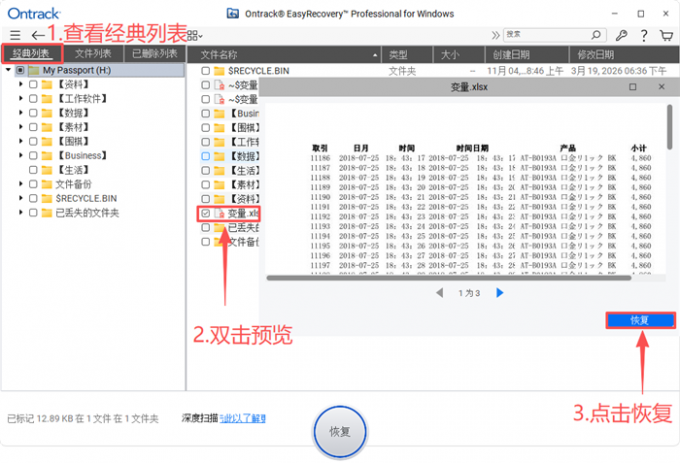The height and width of the screenshot is (463, 680).
Task: Expand the 【工作软件】 tree folder
Action: (20, 98)
